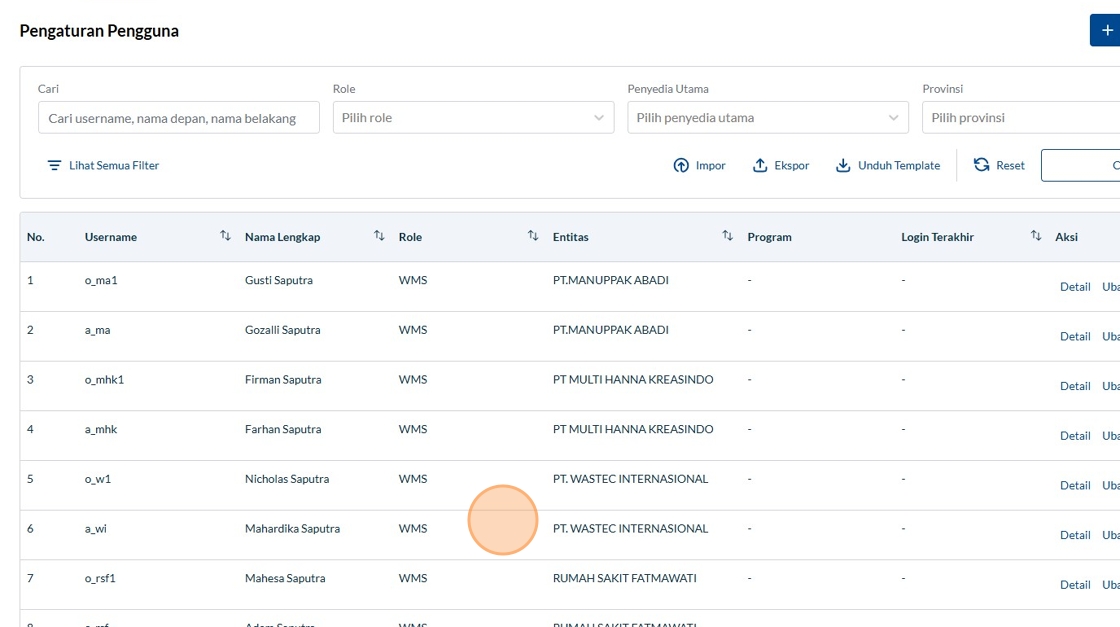This screenshot has width=1120, height=627.
Task: Expand the Pilih role dropdown
Action: (473, 118)
